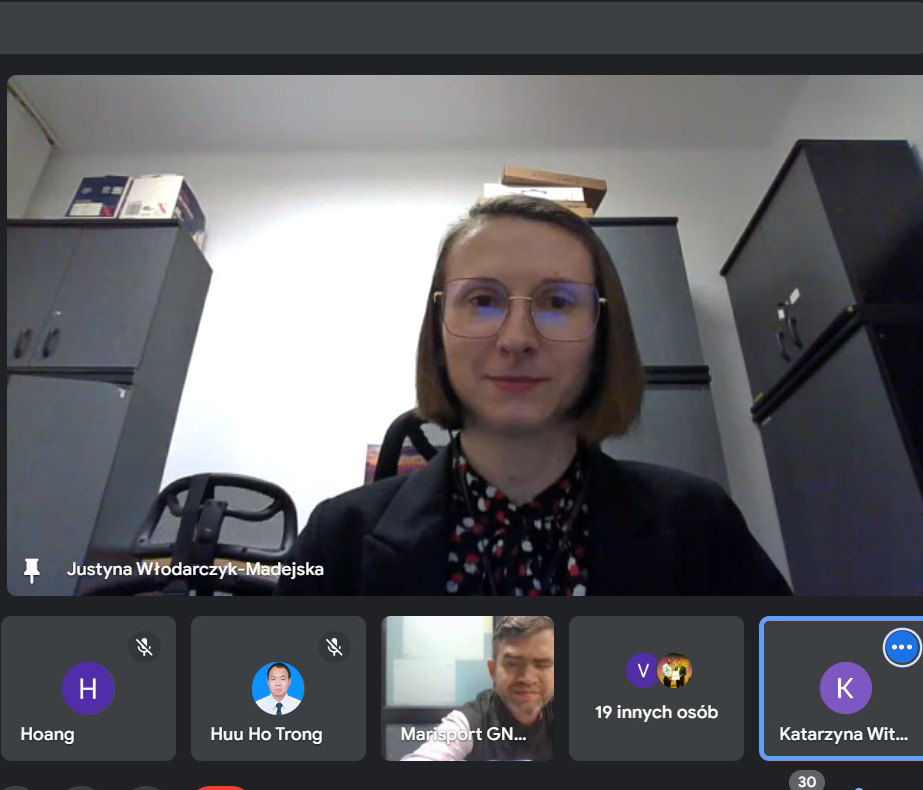Click the Katarzyna Wit... name label
This screenshot has height=790, width=923.
tap(843, 734)
